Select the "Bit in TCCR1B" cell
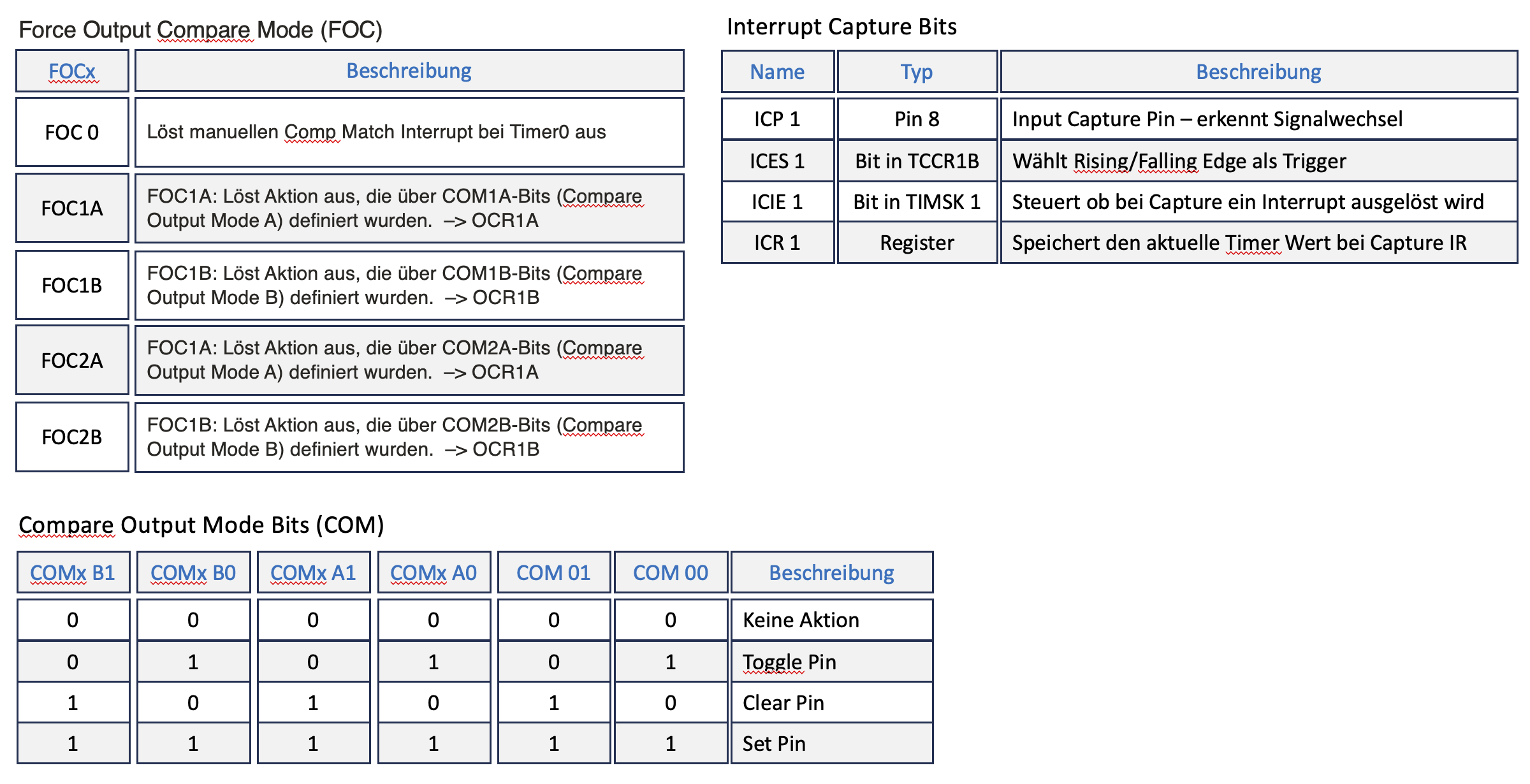This screenshot has width=1530, height=784. coord(917,161)
